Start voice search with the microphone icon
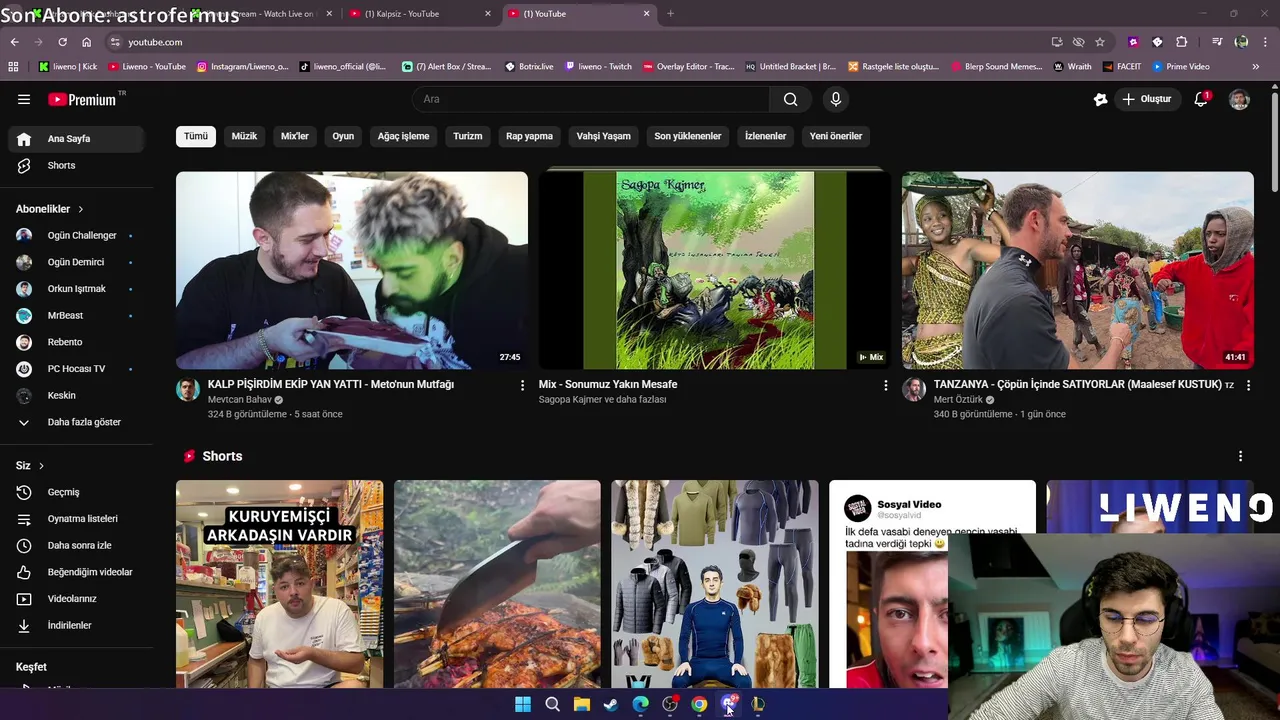This screenshot has width=1280, height=720. 836,99
